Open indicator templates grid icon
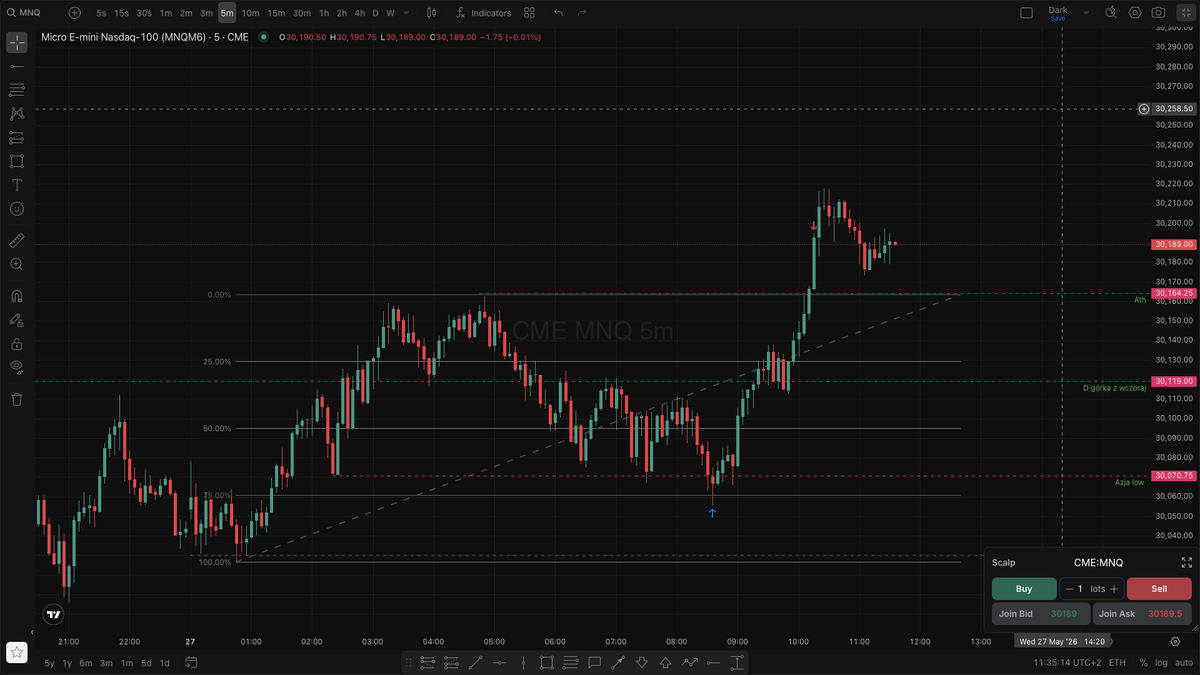1200x675 pixels. (529, 13)
